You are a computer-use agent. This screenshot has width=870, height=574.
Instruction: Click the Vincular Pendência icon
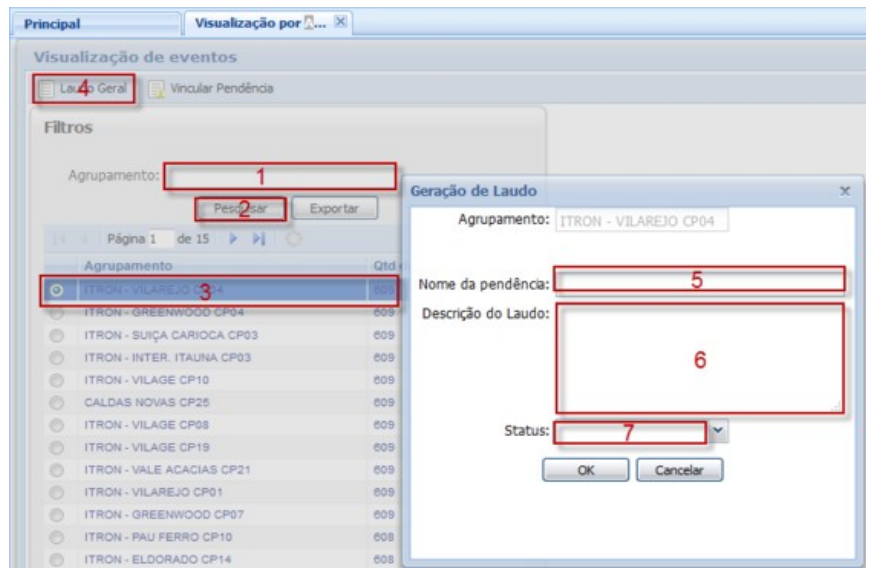[158, 89]
